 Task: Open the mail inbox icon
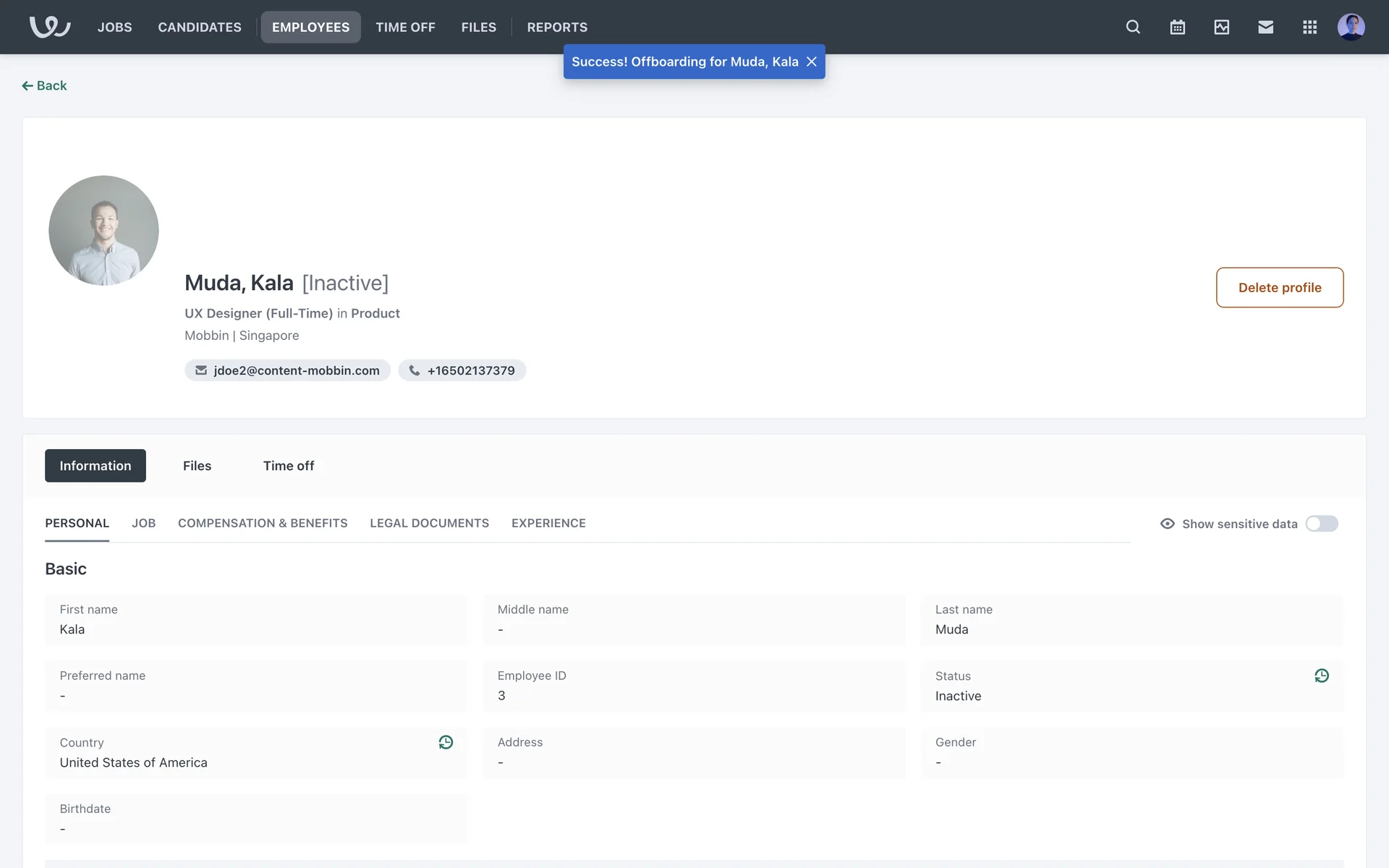pyautogui.click(x=1265, y=27)
